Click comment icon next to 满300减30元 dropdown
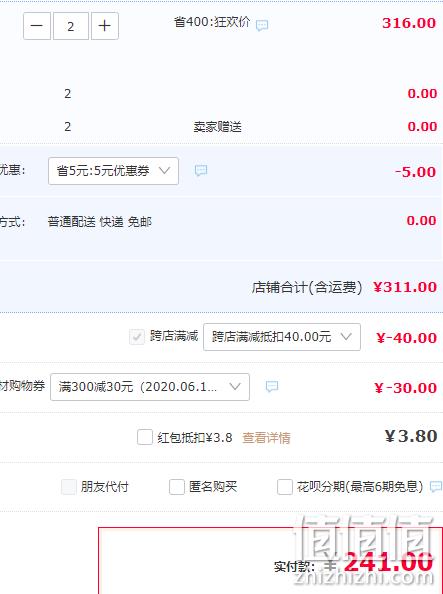This screenshot has width=443, height=594. click(x=272, y=386)
